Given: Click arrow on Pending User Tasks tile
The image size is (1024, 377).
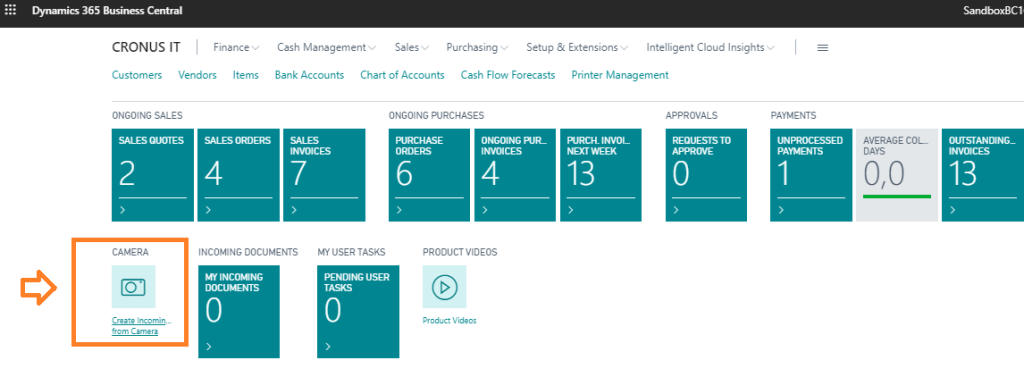Looking at the screenshot, I should (x=328, y=346).
